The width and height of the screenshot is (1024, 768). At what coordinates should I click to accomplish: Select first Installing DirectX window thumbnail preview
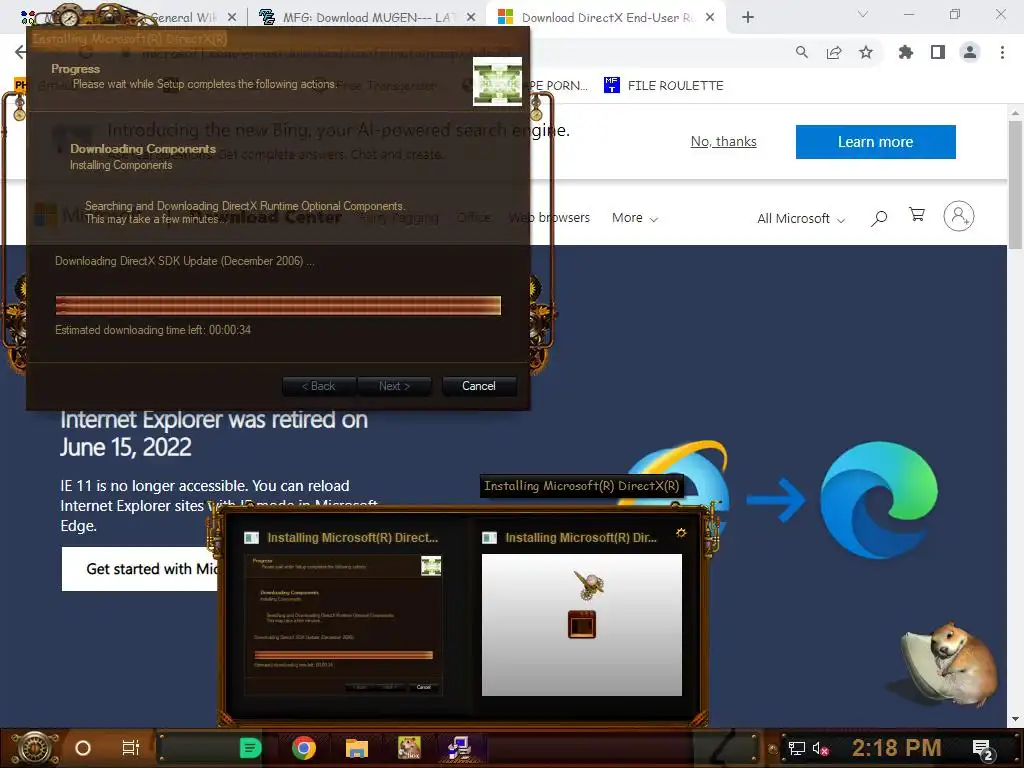(x=343, y=624)
